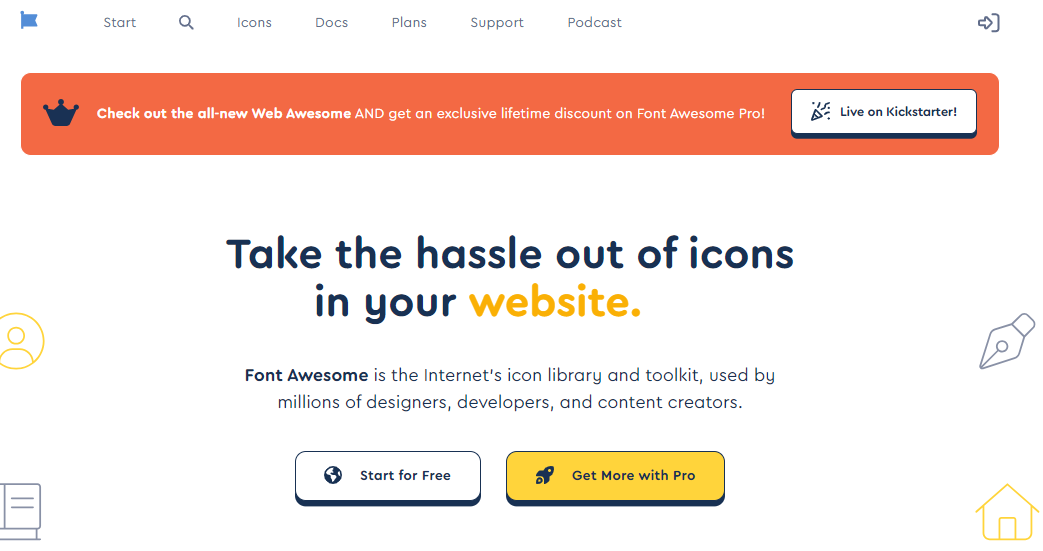Open the Docs section
The width and height of the screenshot is (1043, 551).
(x=331, y=23)
